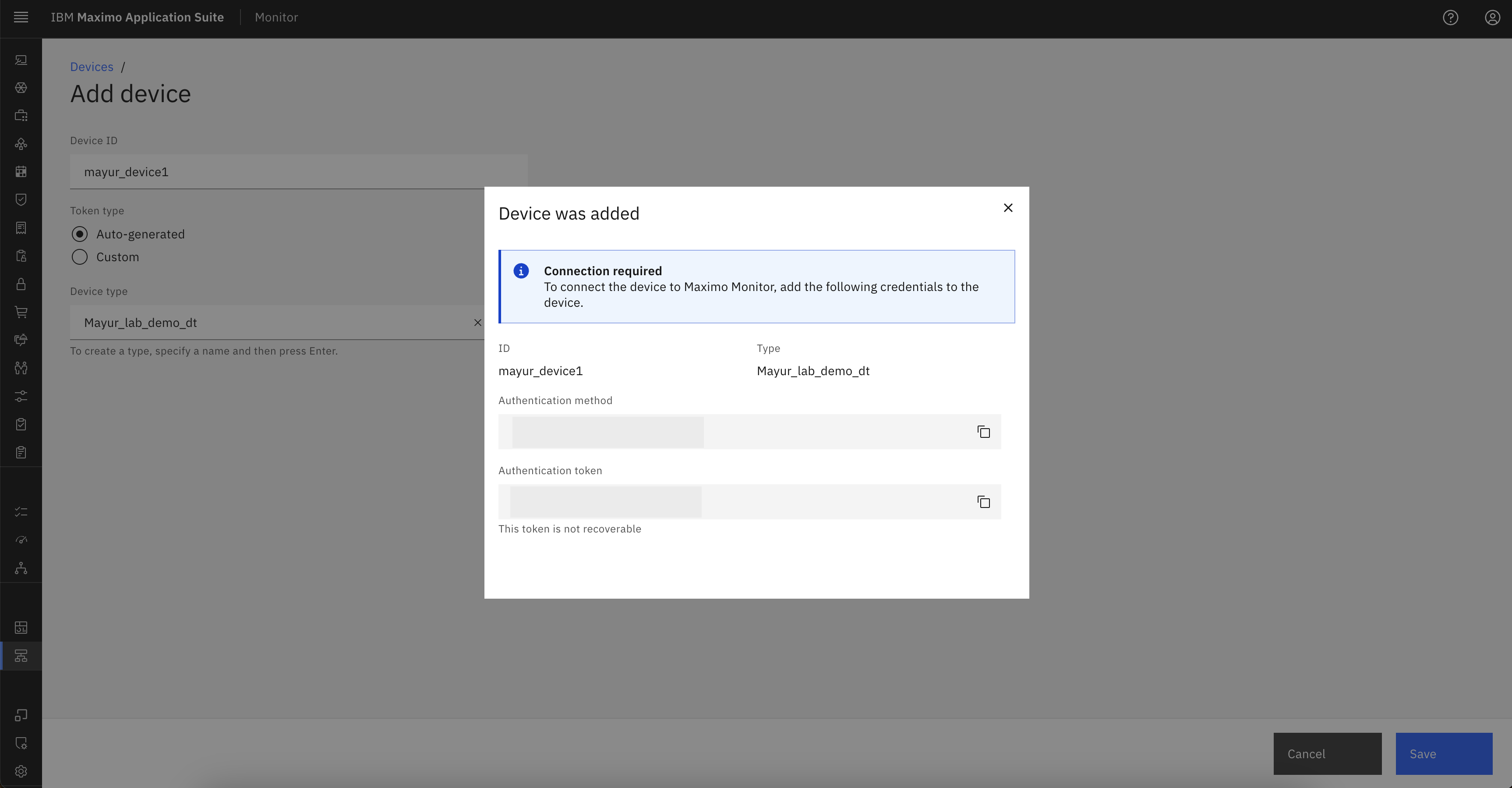Click the shopping cart sidebar icon
Image resolution: width=1512 pixels, height=788 pixels.
click(x=21, y=312)
